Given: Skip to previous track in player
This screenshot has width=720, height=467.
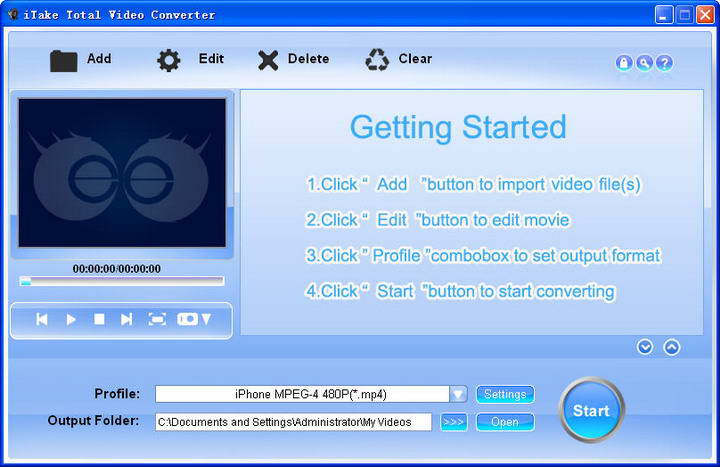Looking at the screenshot, I should click(42, 319).
